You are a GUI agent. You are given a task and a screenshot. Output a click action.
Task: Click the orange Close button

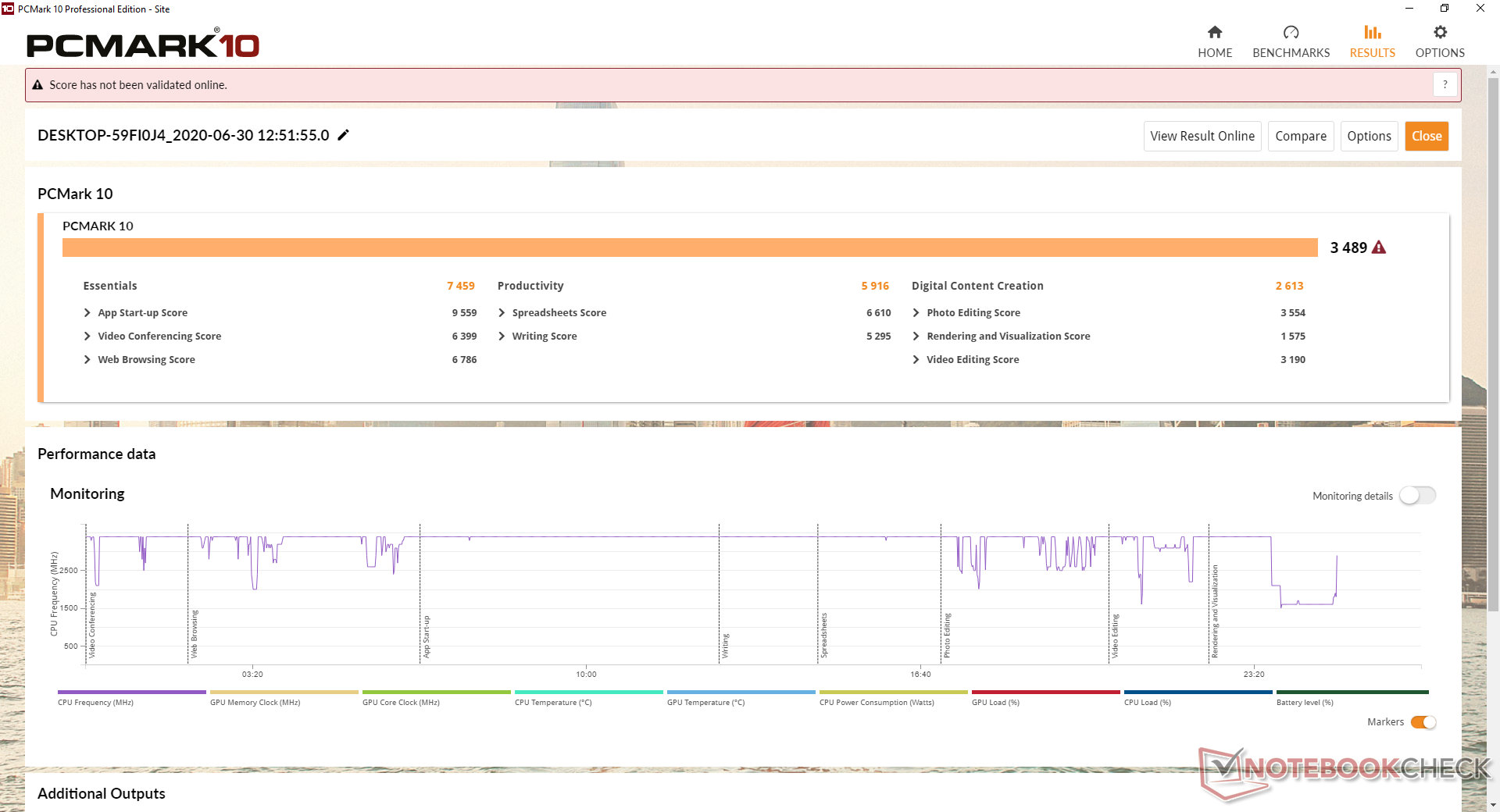1427,136
